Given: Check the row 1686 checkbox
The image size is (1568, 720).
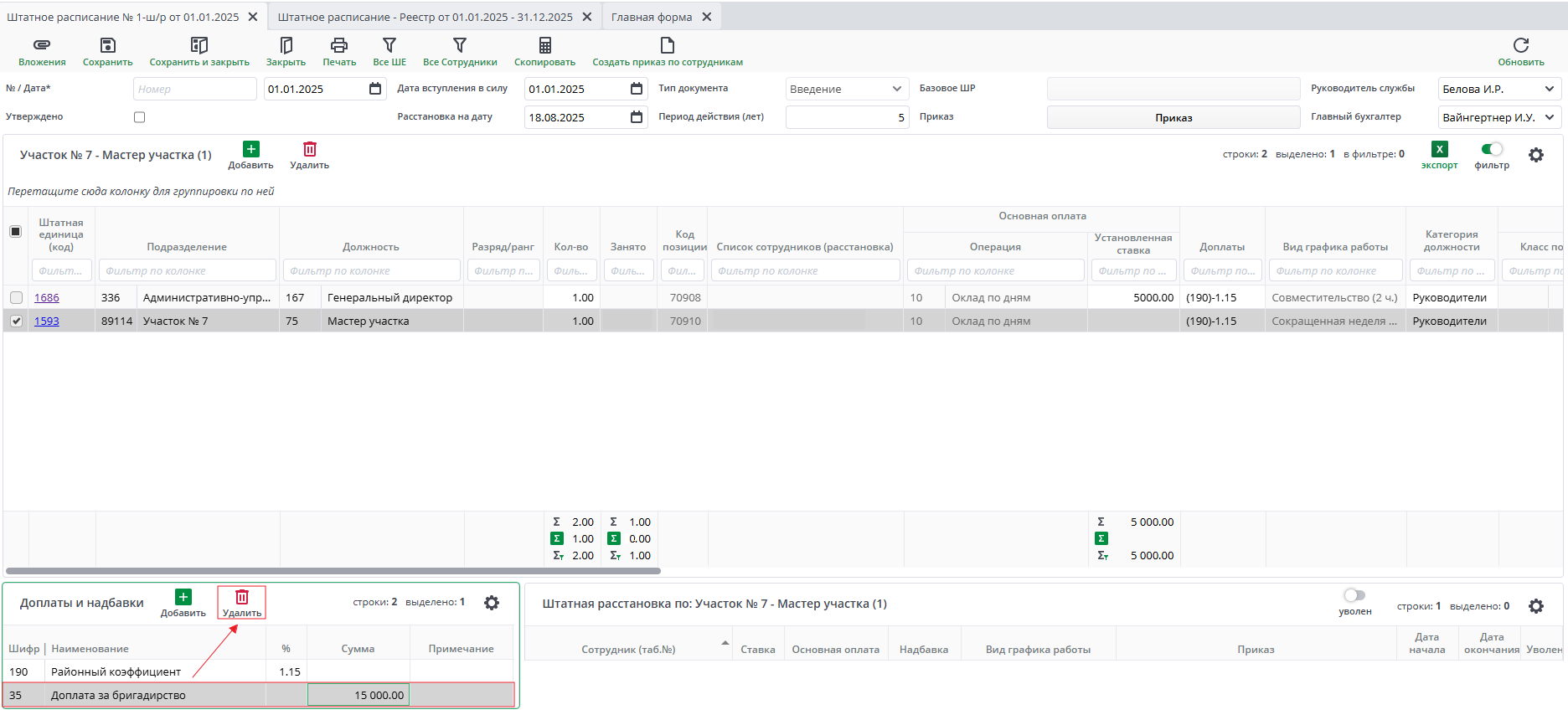Looking at the screenshot, I should point(16,297).
